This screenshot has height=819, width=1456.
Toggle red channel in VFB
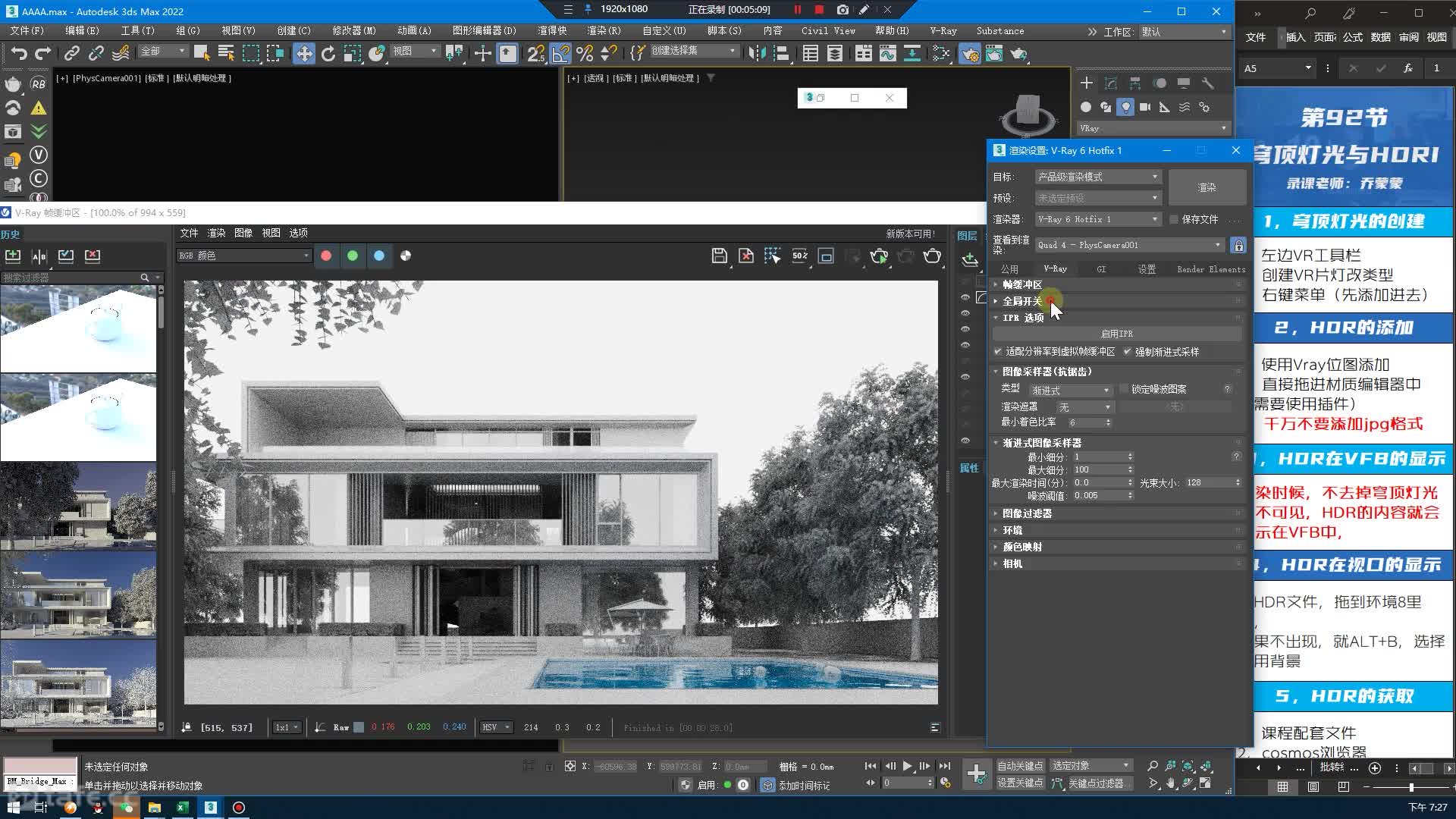[326, 256]
